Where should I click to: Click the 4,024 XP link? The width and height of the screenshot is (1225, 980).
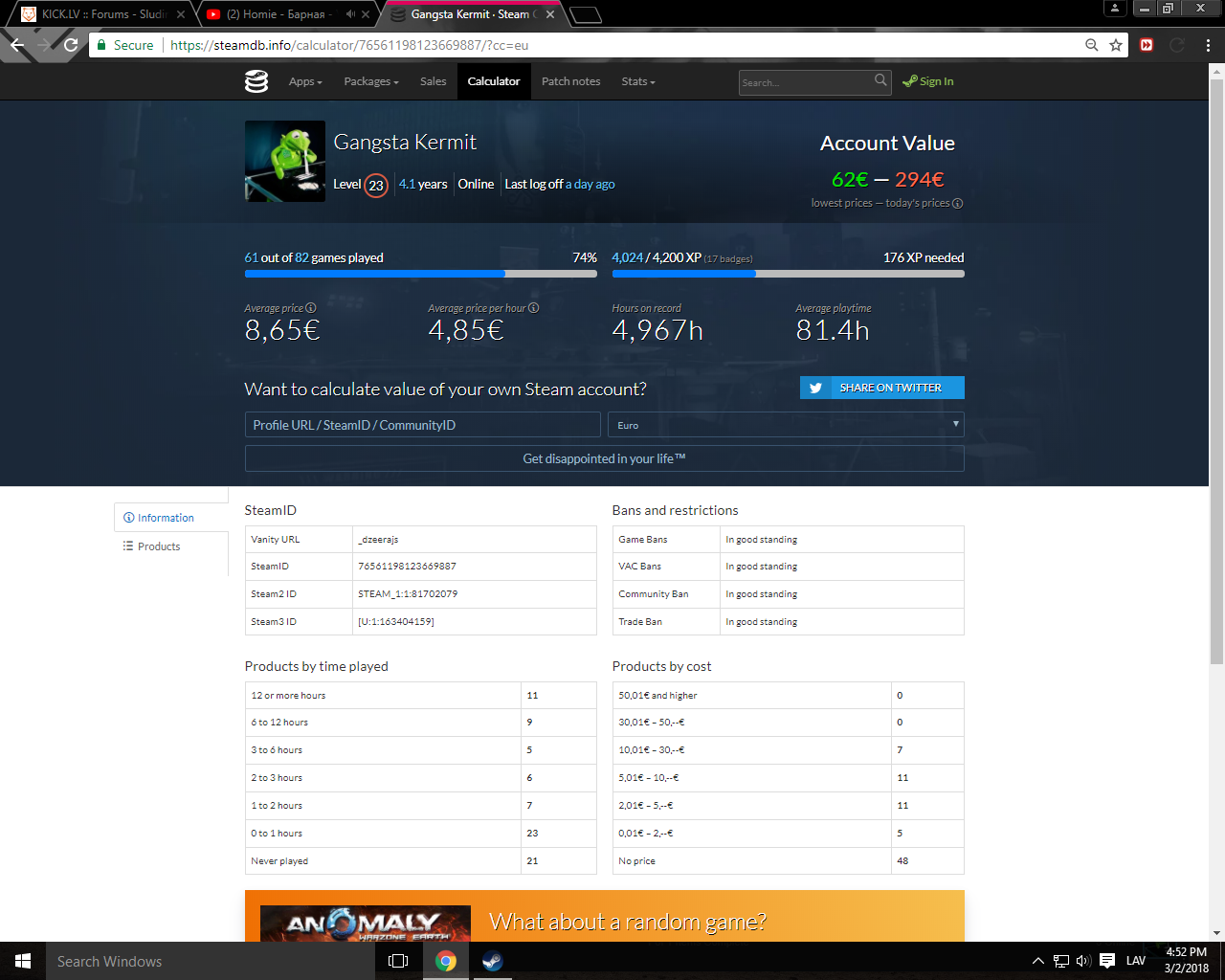pyautogui.click(x=628, y=257)
